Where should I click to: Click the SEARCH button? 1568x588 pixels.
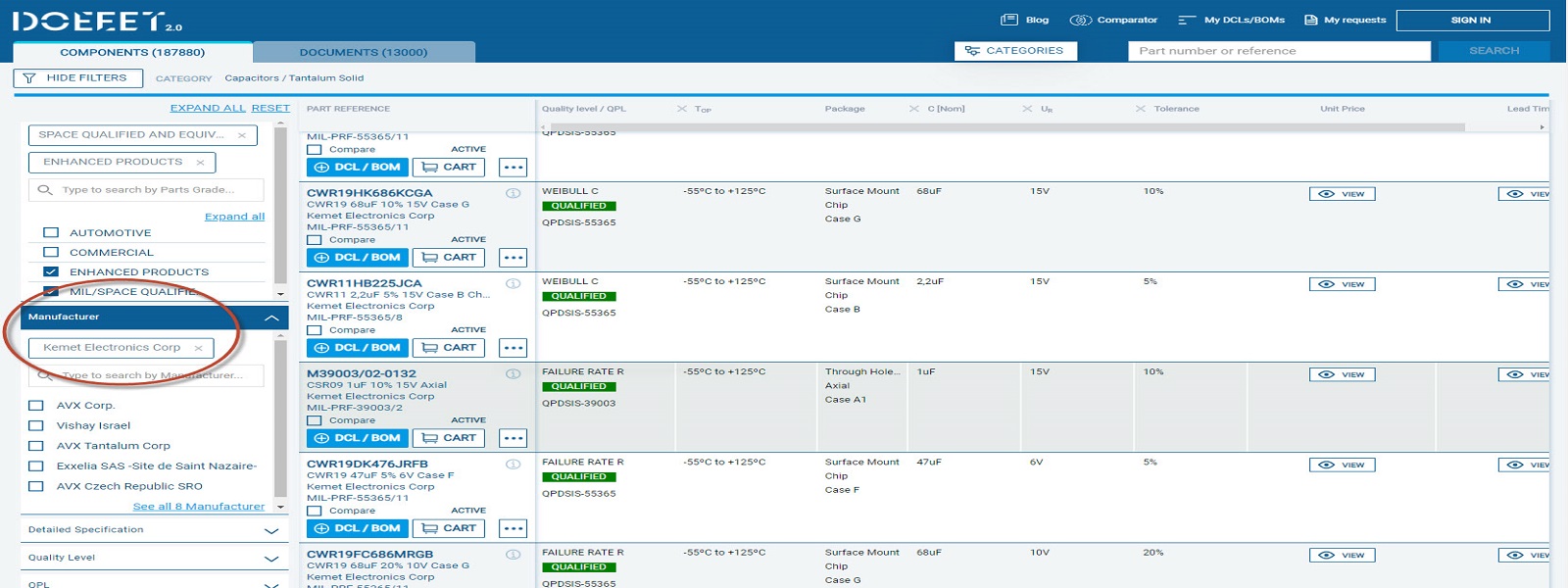pyautogui.click(x=1494, y=51)
